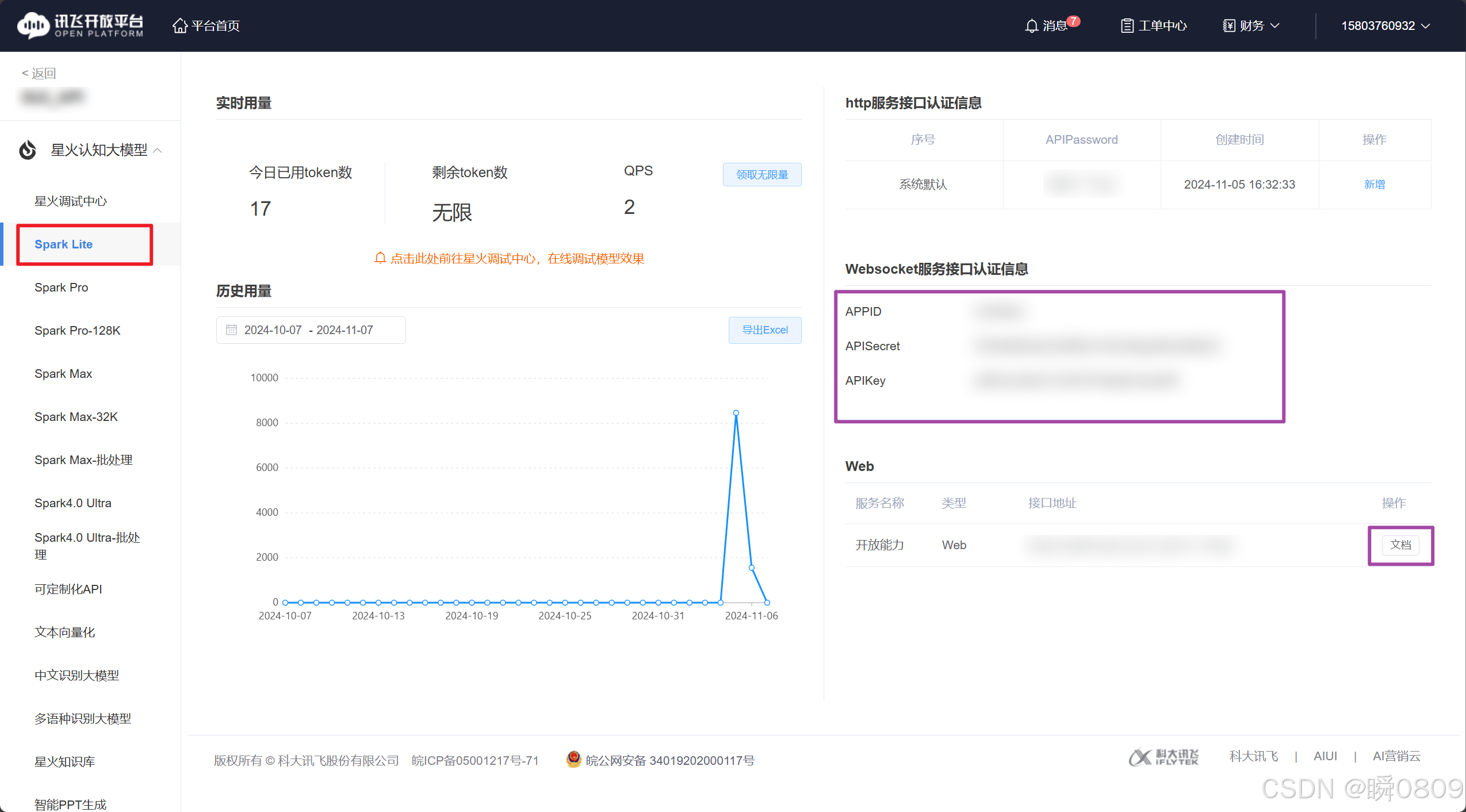
Task: Open 文本向量化 in sidebar
Action: coord(64,633)
